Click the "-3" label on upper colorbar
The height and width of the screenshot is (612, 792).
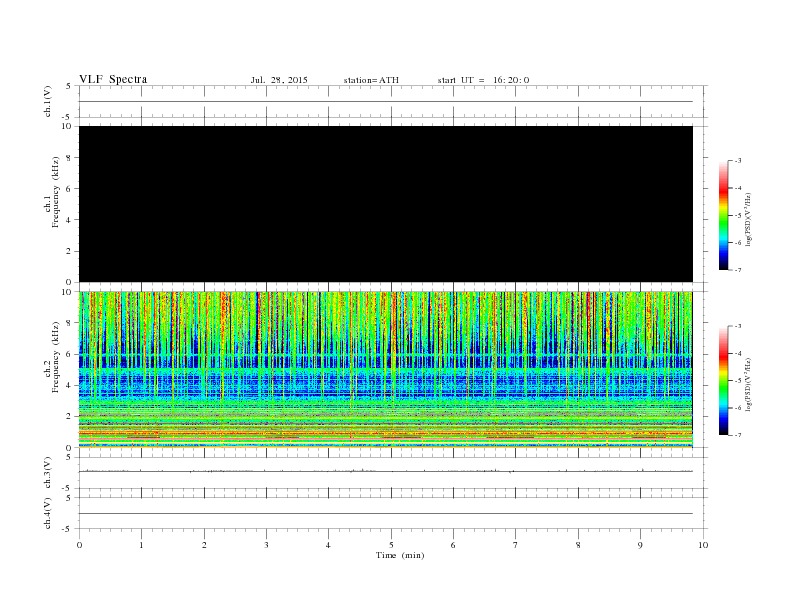[x=738, y=161]
